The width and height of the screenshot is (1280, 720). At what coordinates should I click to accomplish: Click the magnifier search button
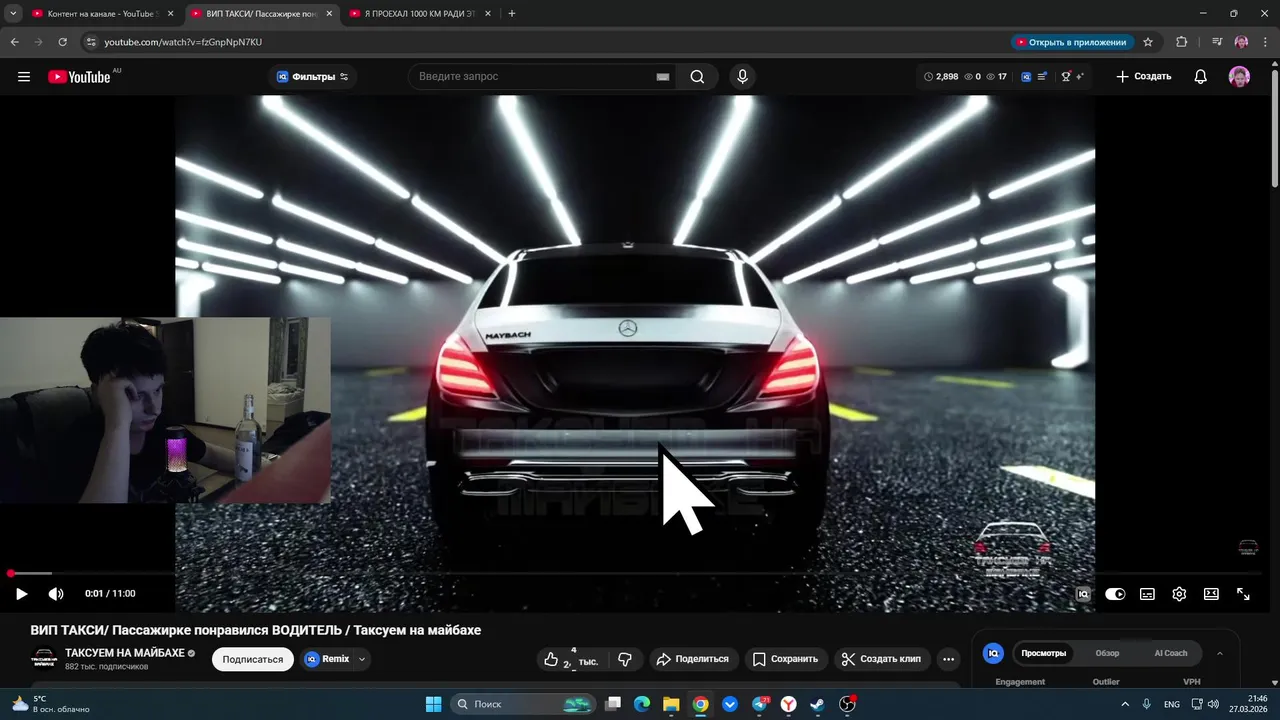pos(697,77)
